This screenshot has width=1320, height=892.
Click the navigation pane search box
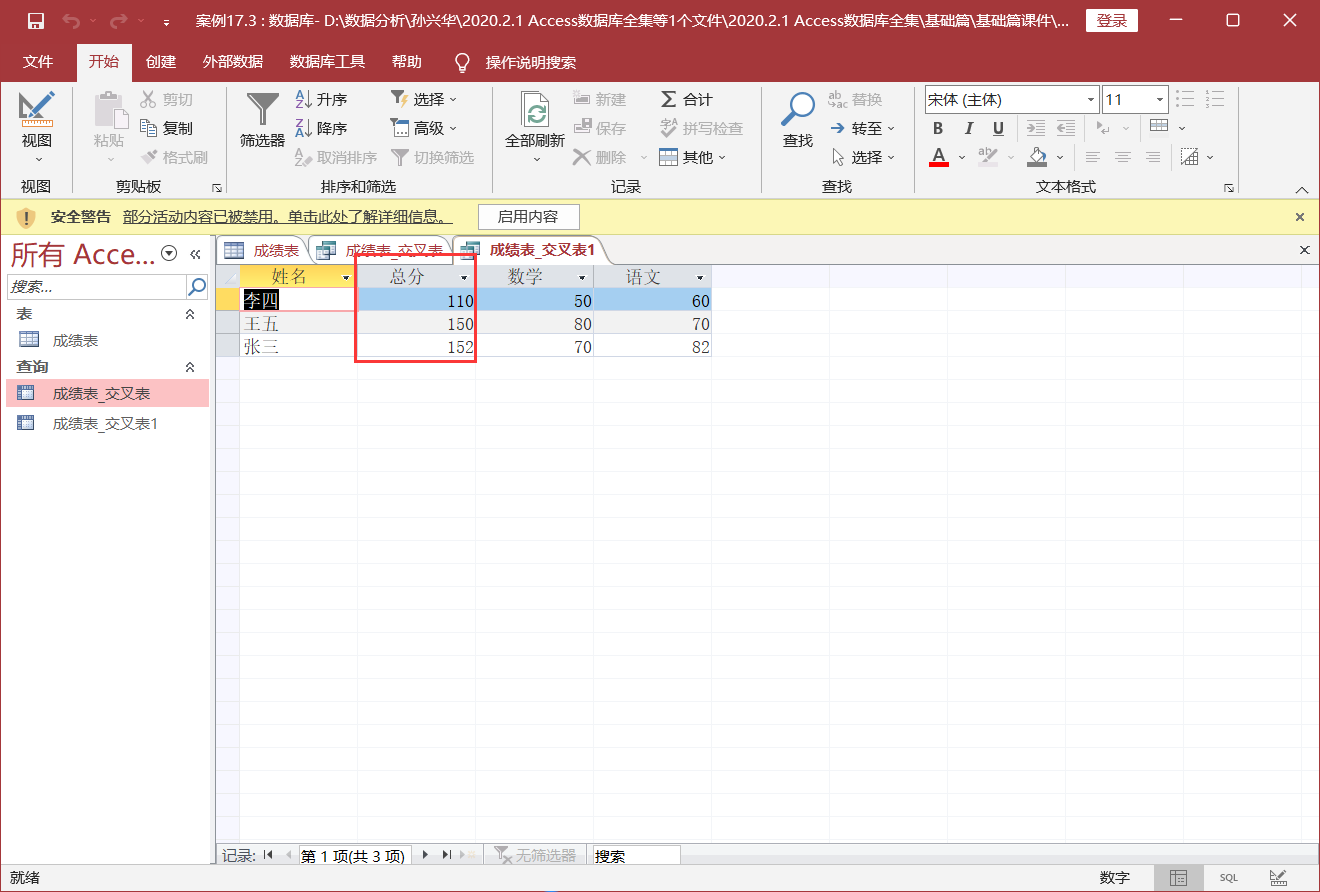[x=97, y=286]
